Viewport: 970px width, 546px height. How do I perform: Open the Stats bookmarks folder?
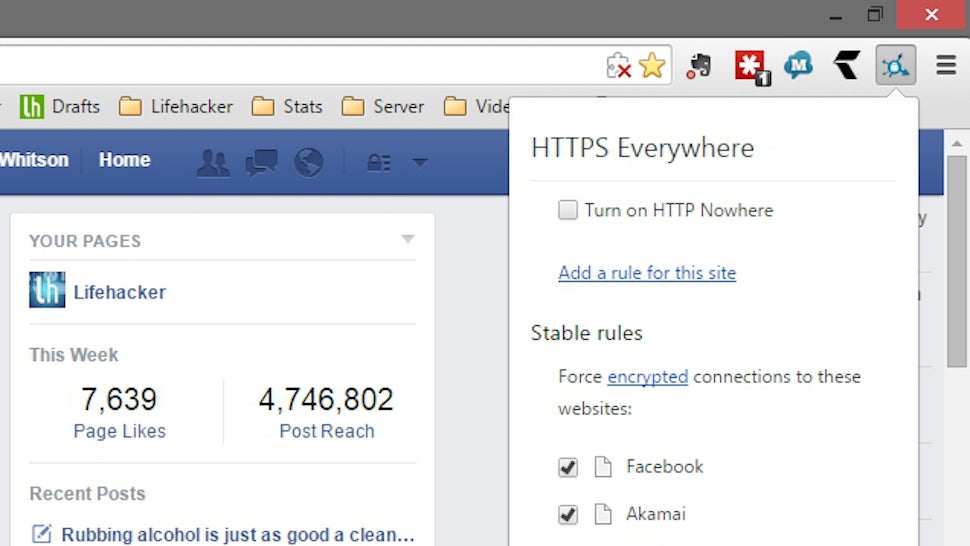click(x=287, y=106)
